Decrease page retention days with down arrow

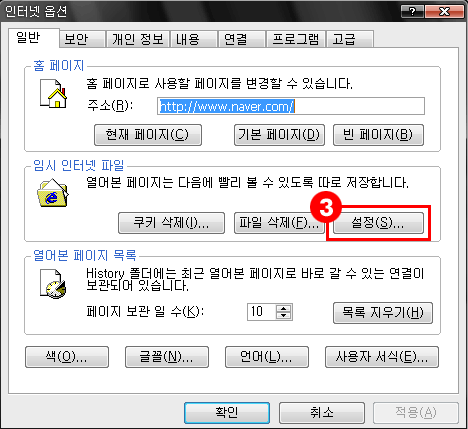[x=283, y=316]
